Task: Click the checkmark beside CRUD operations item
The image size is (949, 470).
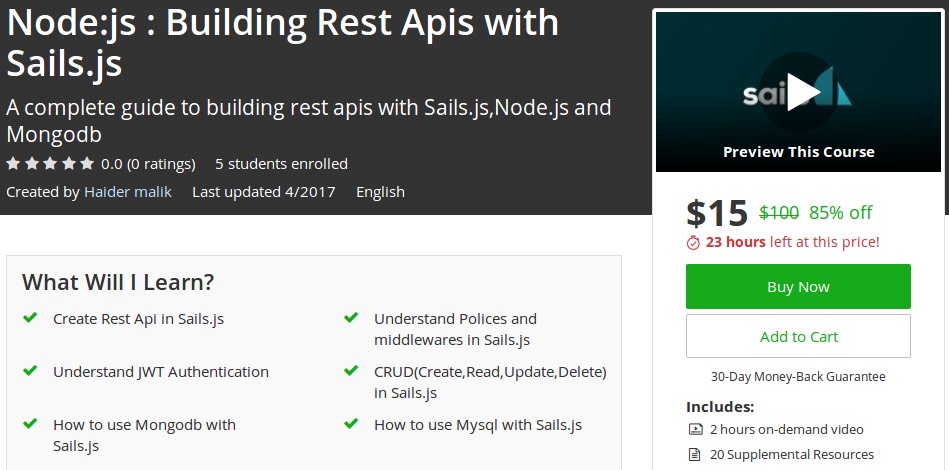Action: (351, 371)
